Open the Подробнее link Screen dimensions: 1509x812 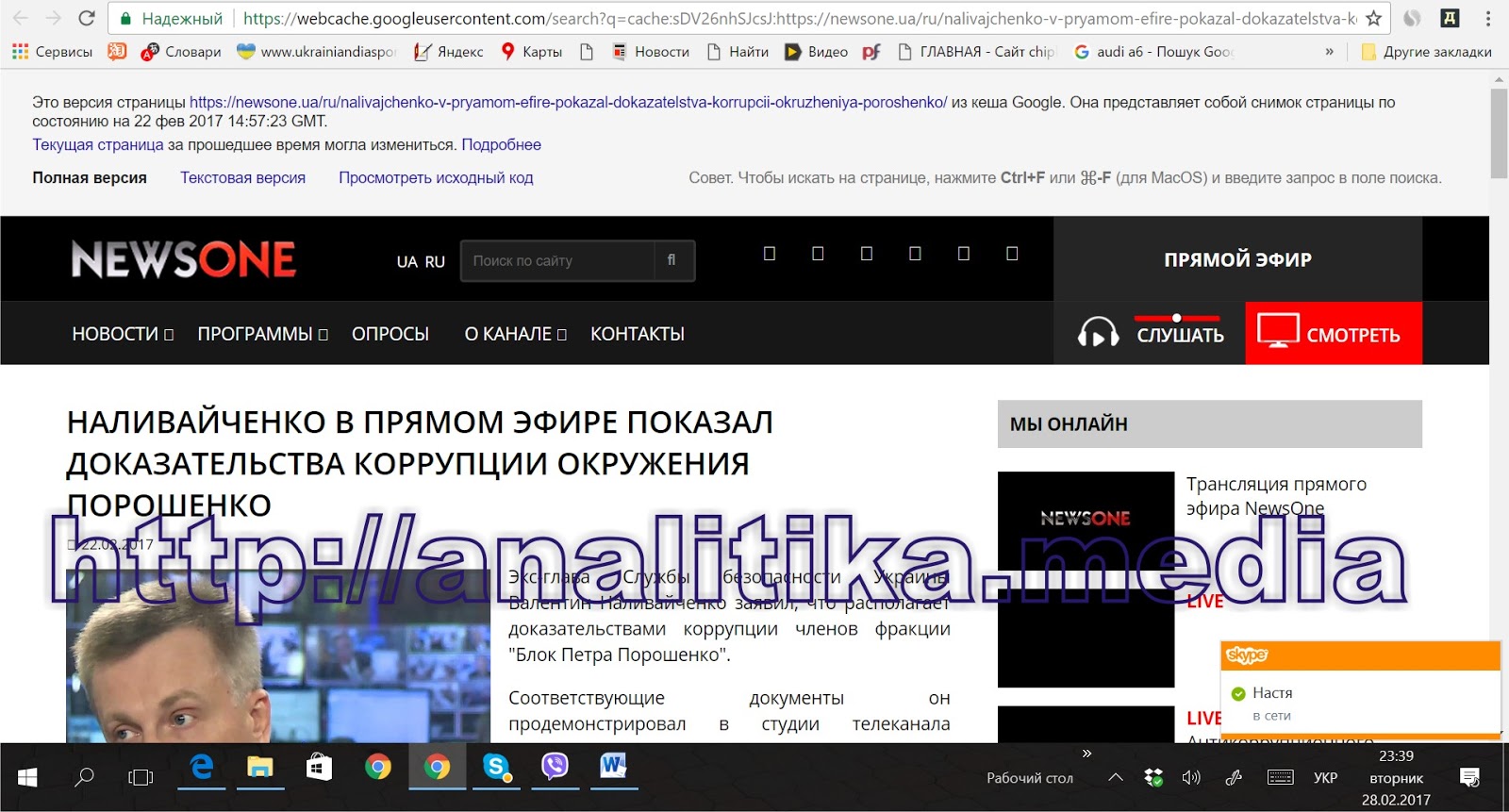(501, 144)
